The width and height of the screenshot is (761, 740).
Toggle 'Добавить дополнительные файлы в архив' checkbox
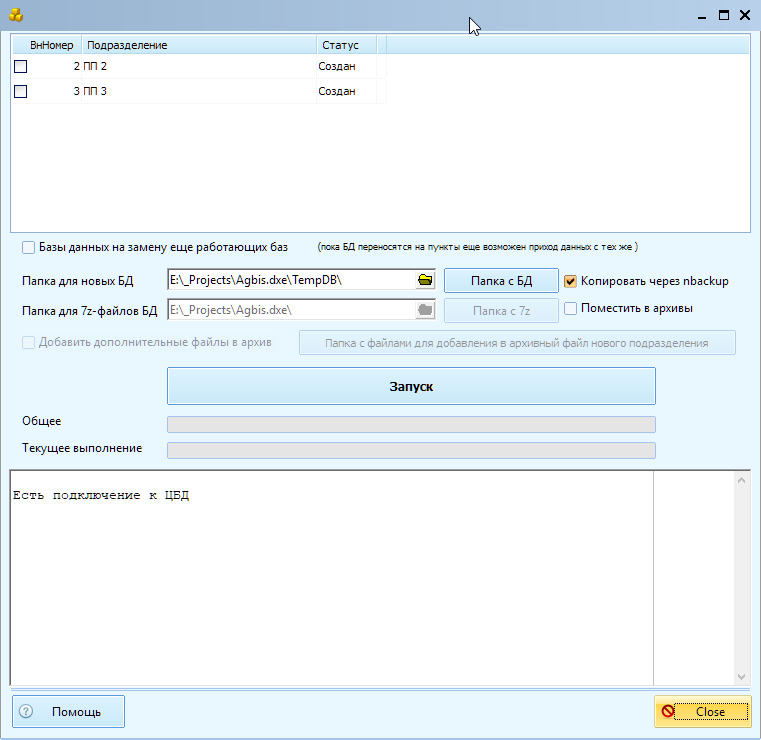(x=29, y=342)
